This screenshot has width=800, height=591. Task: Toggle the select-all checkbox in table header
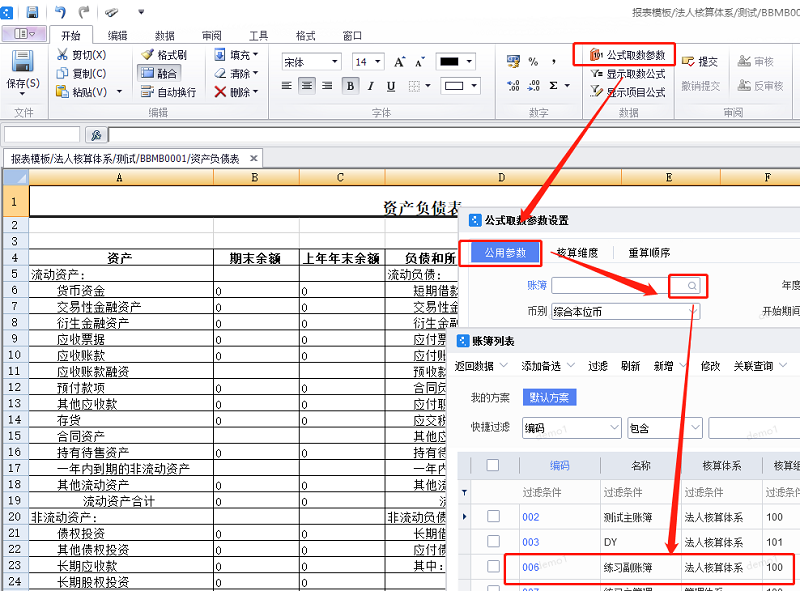tap(493, 465)
